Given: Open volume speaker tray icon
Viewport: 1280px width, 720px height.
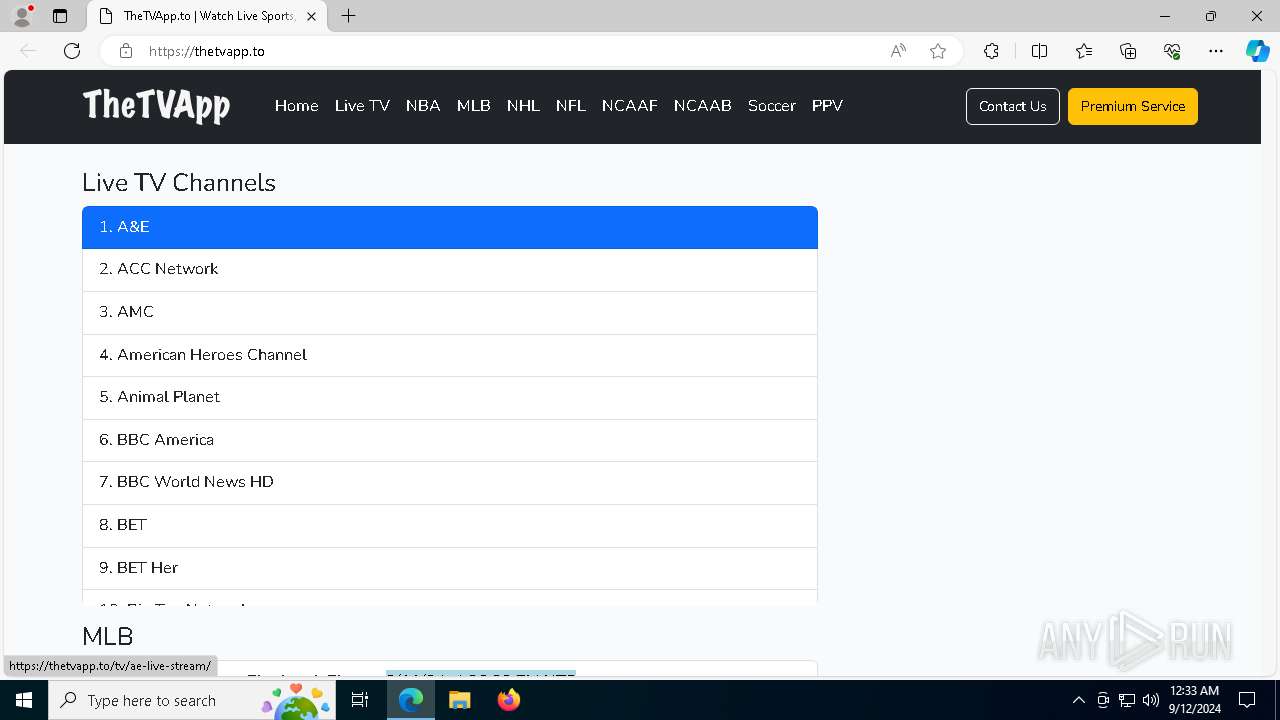Looking at the screenshot, I should tap(1151, 700).
